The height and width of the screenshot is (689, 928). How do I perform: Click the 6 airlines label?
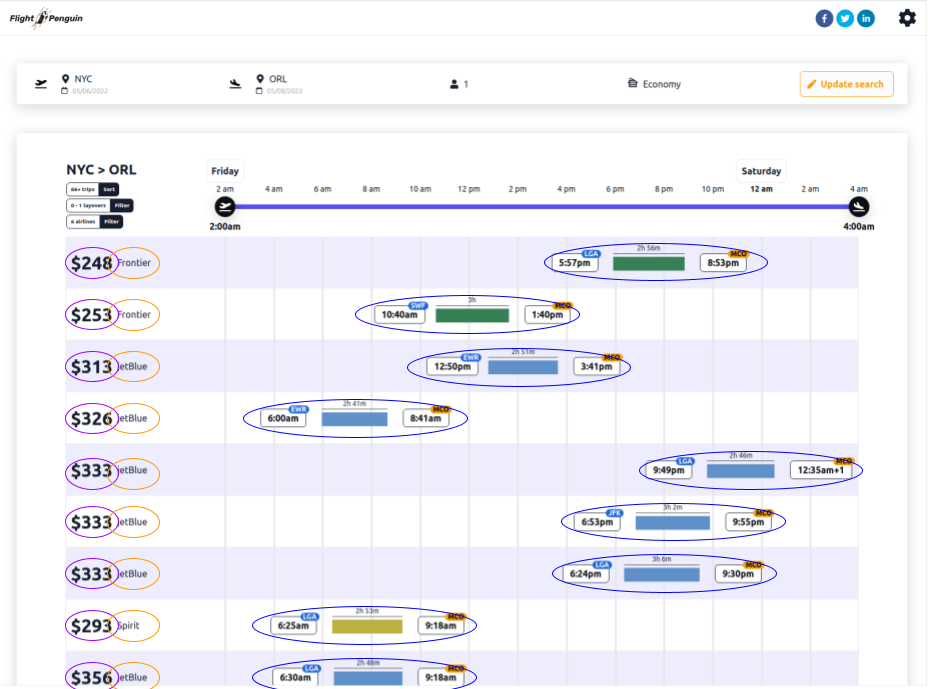pyautogui.click(x=83, y=221)
